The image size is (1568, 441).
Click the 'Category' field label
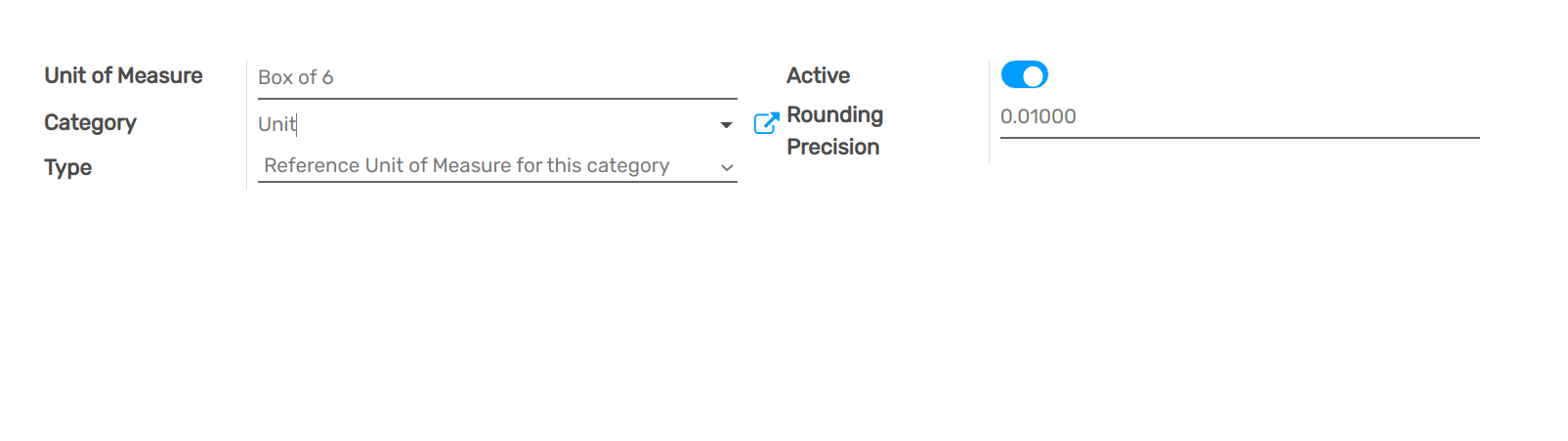tap(90, 123)
